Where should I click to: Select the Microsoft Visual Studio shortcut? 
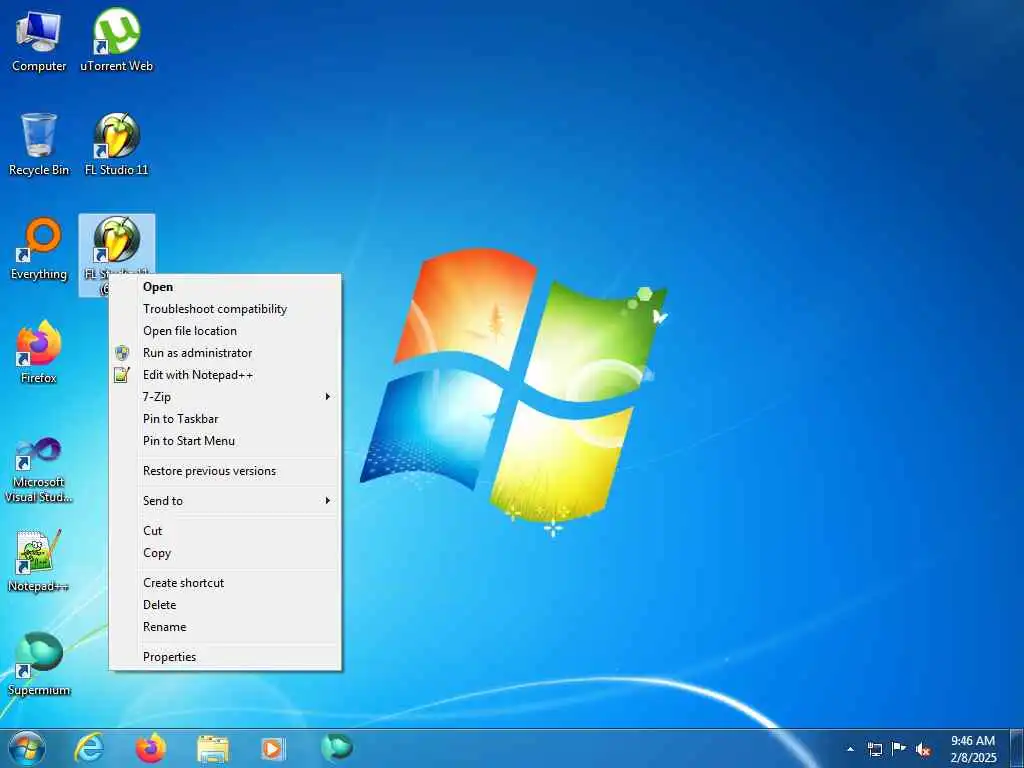click(39, 470)
